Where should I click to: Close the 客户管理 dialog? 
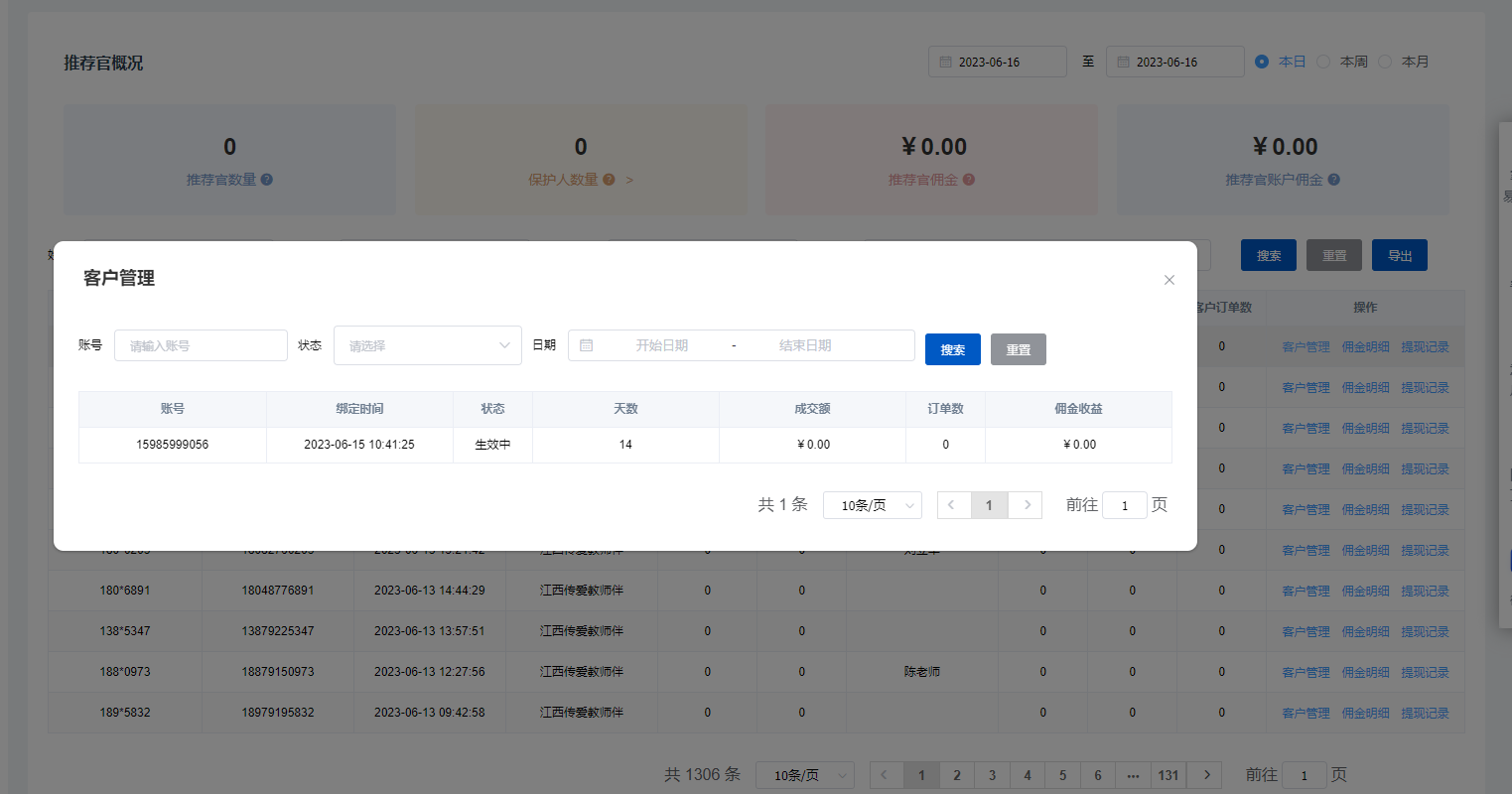point(1168,280)
